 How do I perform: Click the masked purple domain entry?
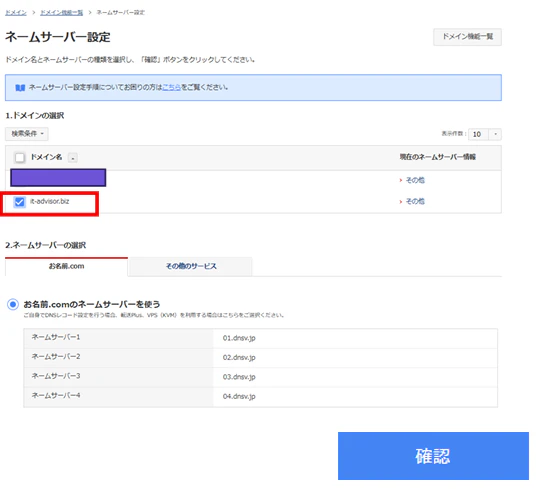coord(58,178)
